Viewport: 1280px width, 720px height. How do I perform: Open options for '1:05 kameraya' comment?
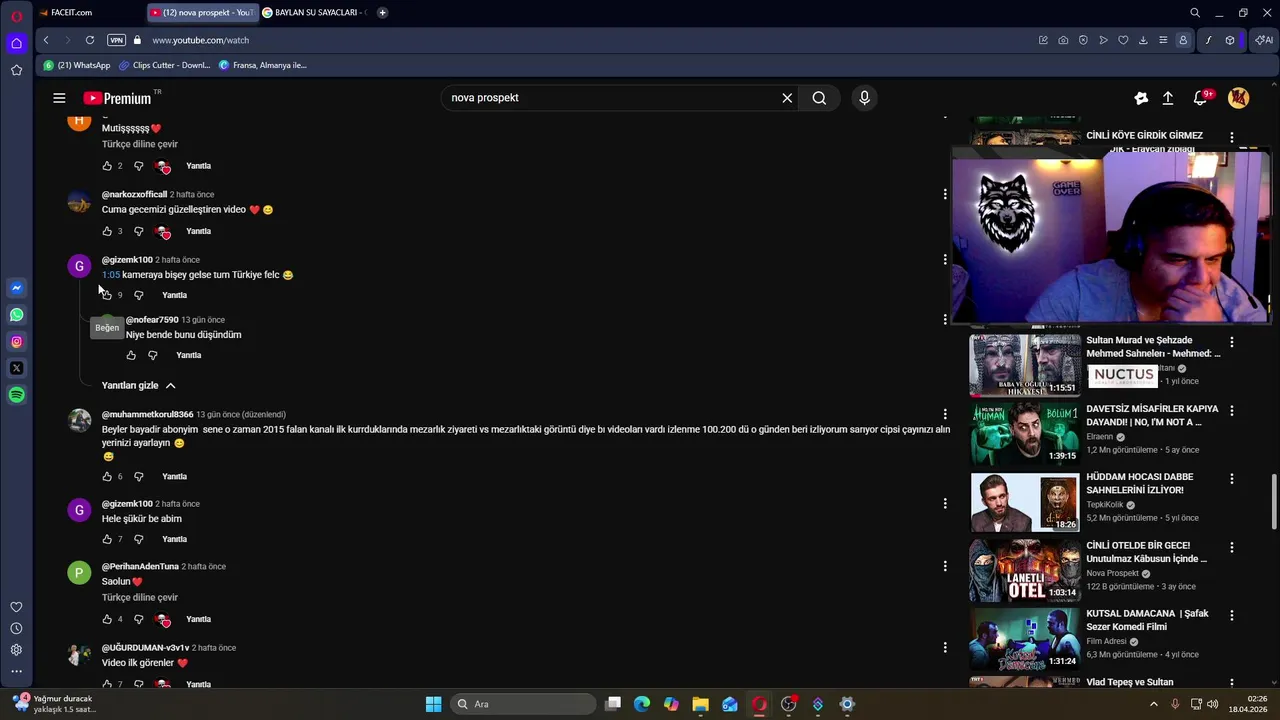945,259
